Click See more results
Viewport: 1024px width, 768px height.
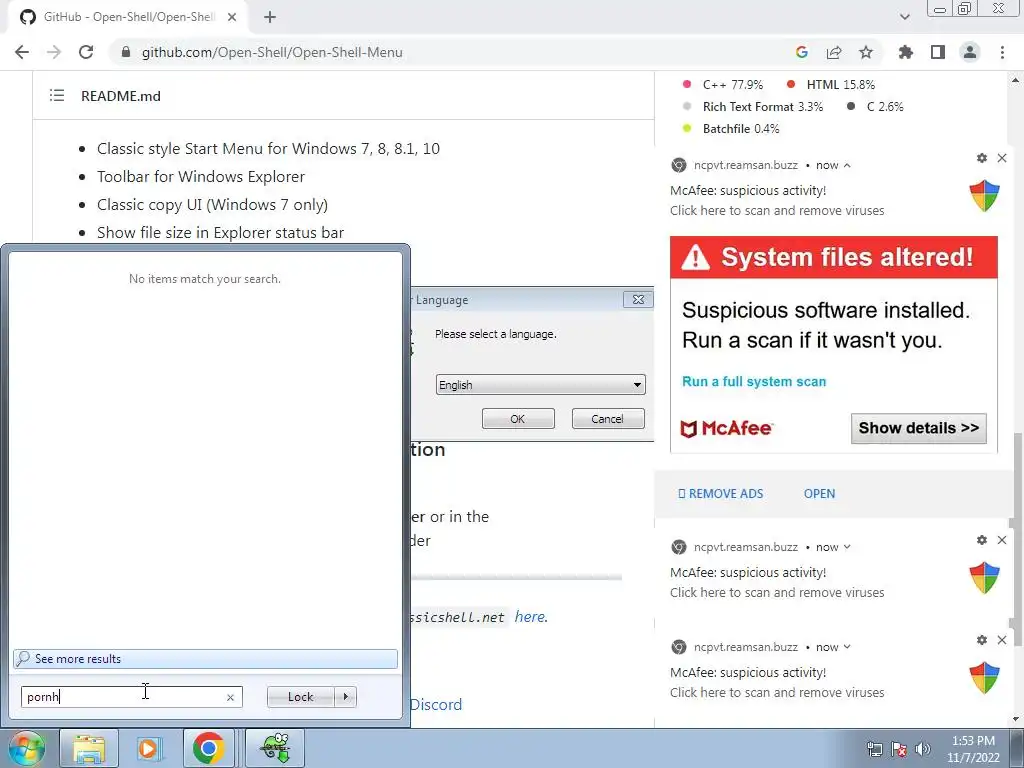point(205,659)
